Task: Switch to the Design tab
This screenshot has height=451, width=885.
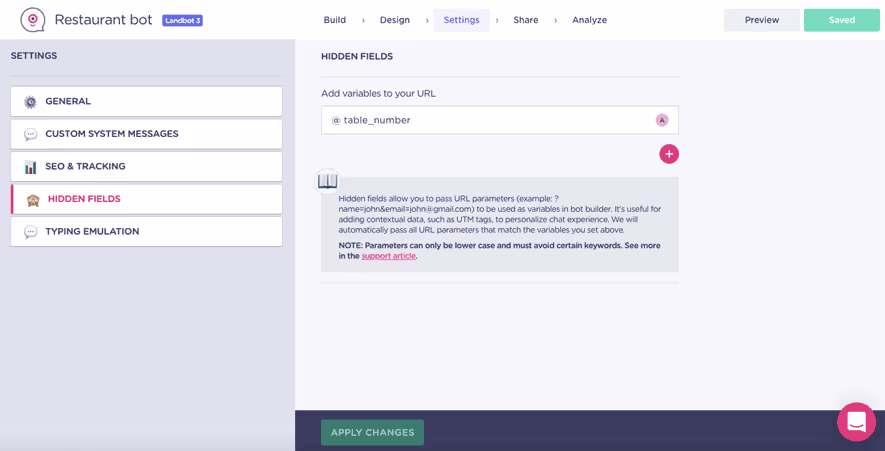Action: point(395,20)
